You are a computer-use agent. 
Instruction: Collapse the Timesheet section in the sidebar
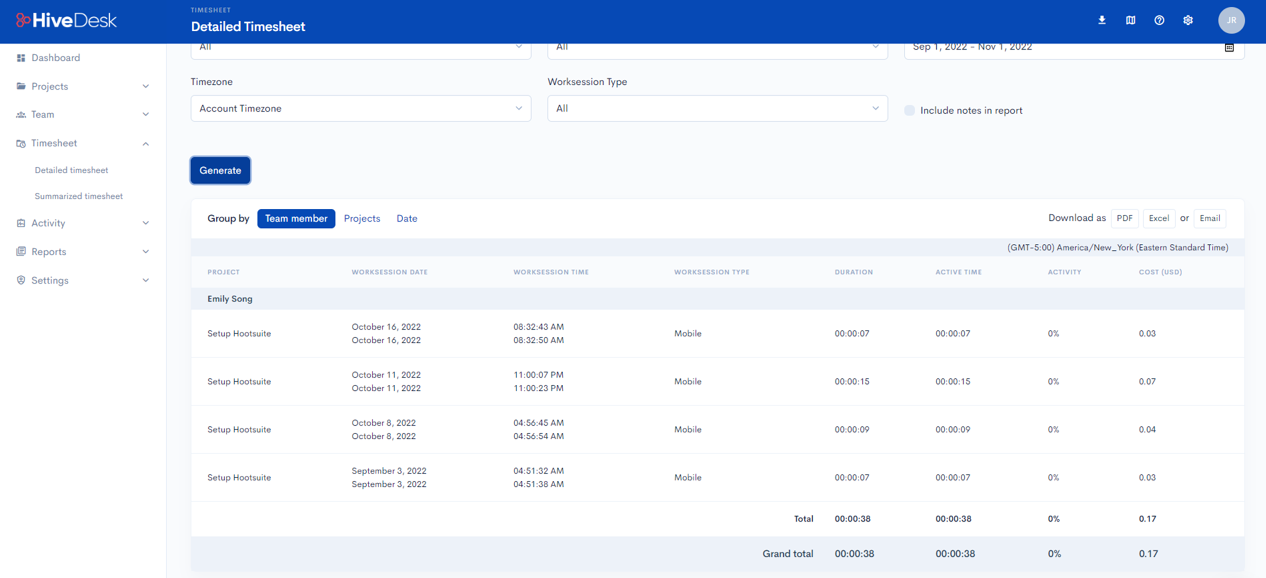tap(145, 143)
